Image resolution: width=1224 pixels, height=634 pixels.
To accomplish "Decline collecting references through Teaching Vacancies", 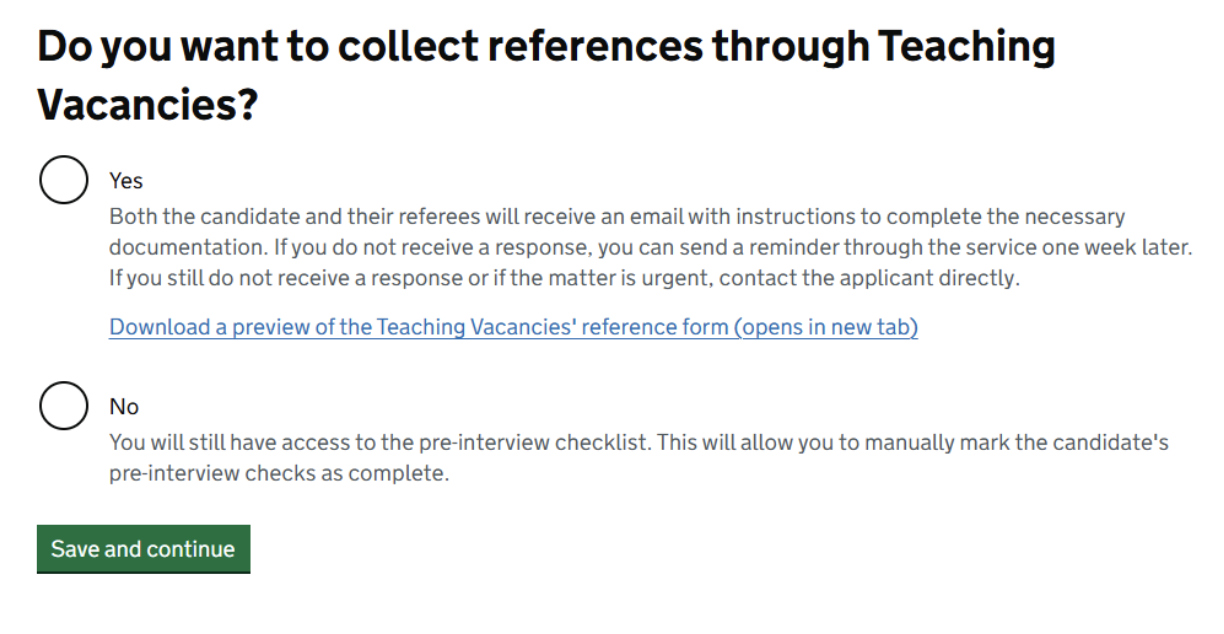I will click(63, 406).
